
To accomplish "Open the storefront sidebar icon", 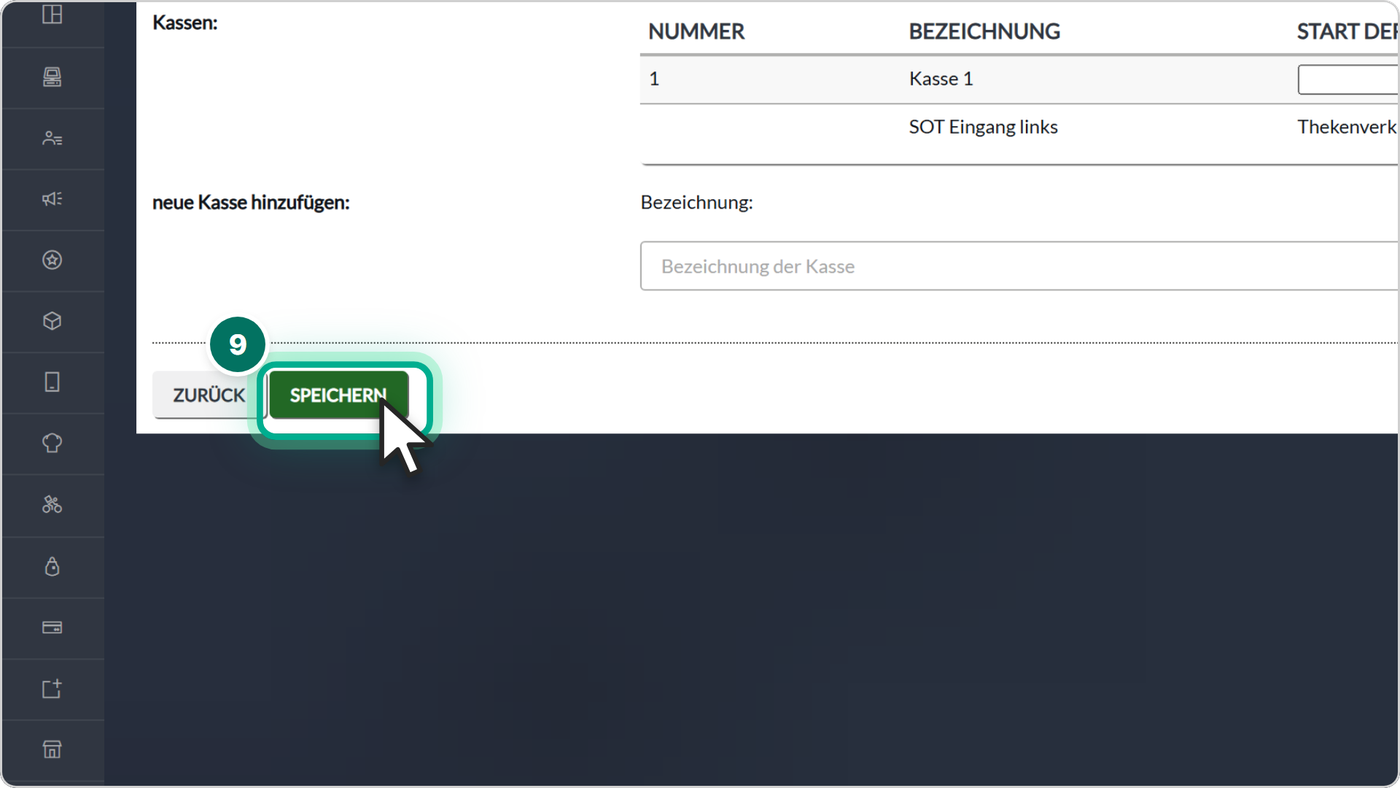I will (x=52, y=750).
